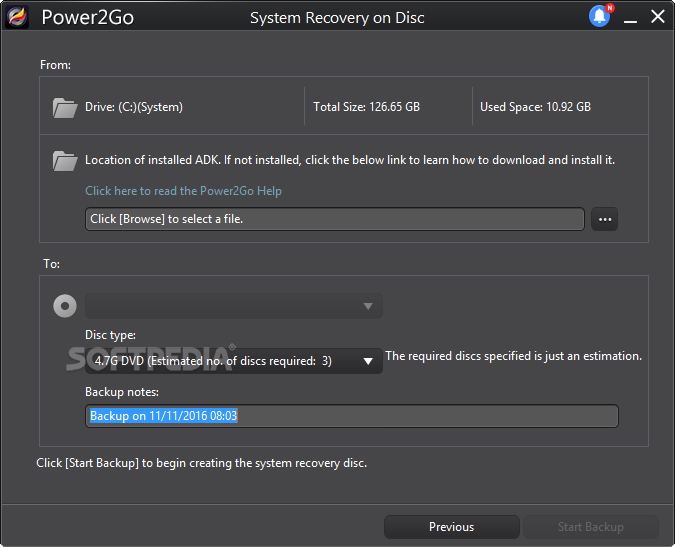Expand the empty disc drive dropdown
This screenshot has height=547, width=675.
pos(234,306)
